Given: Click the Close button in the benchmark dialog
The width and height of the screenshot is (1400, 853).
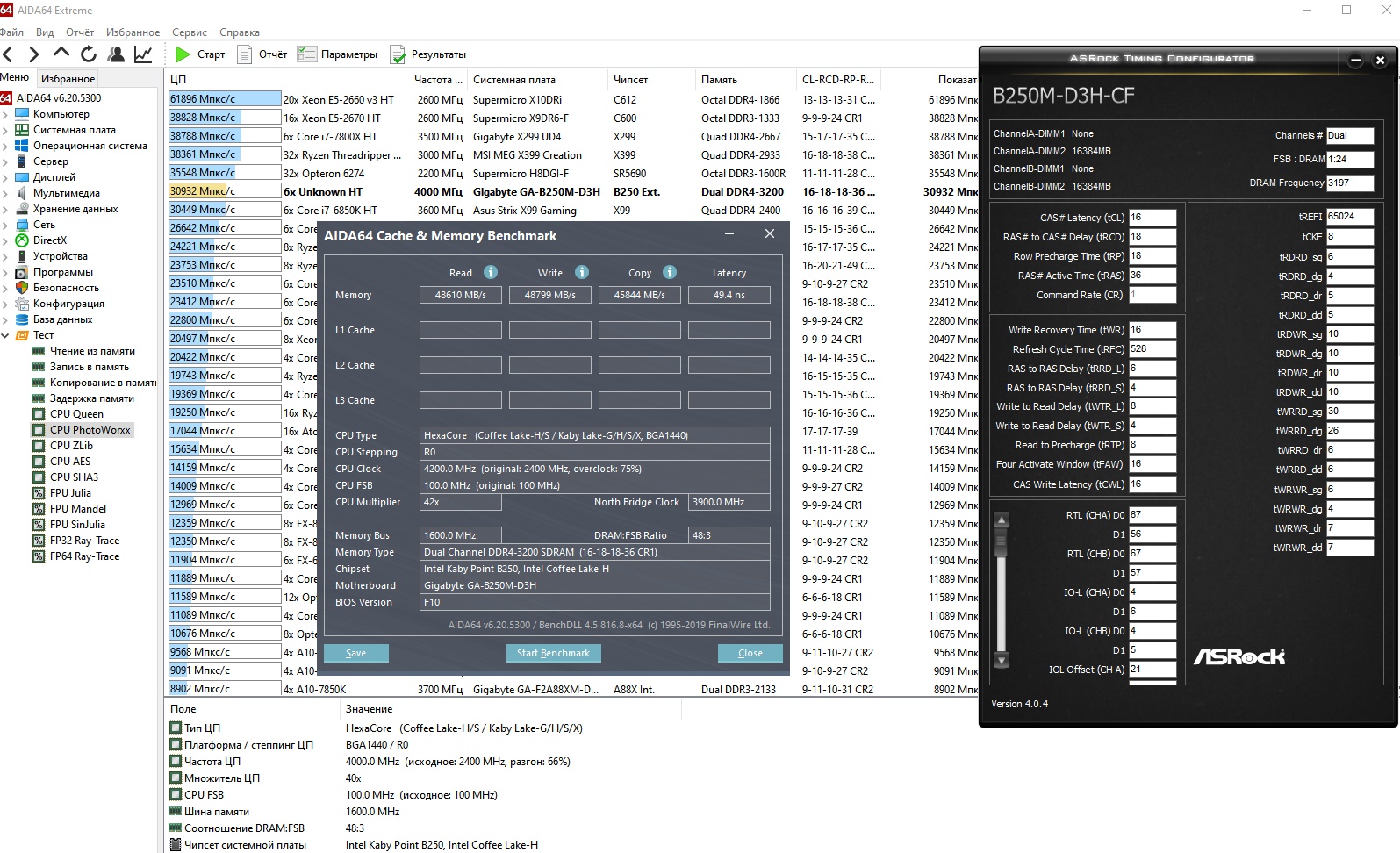Looking at the screenshot, I should click(750, 653).
